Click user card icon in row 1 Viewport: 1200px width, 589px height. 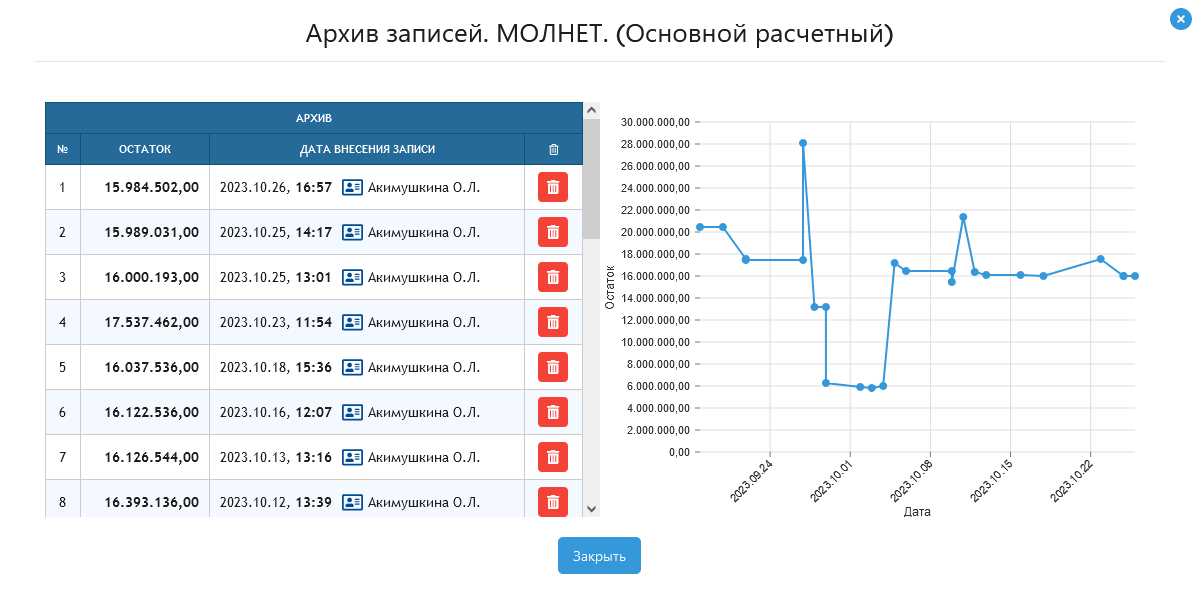tap(352, 187)
